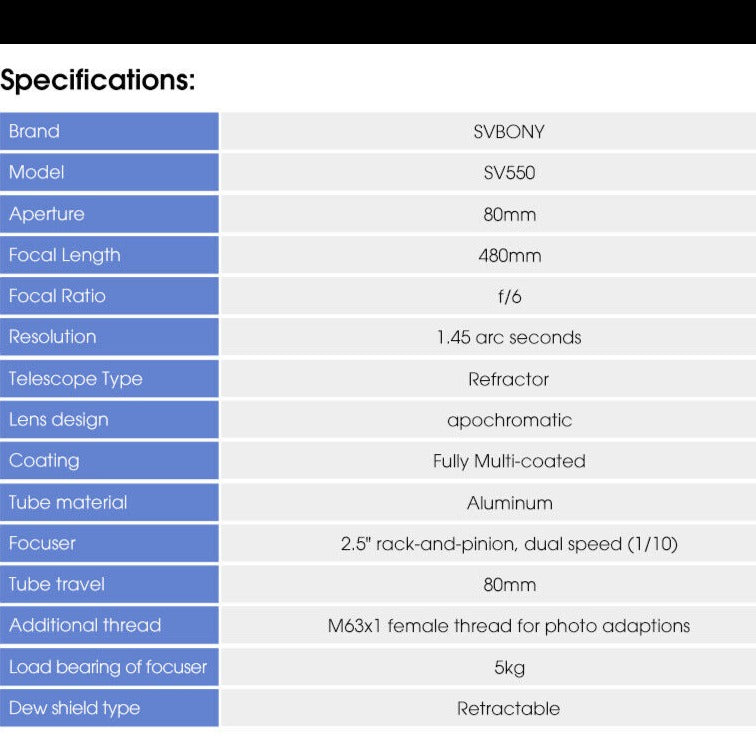The height and width of the screenshot is (756, 756).
Task: Click the Focal Ratio label
Action: (x=57, y=296)
